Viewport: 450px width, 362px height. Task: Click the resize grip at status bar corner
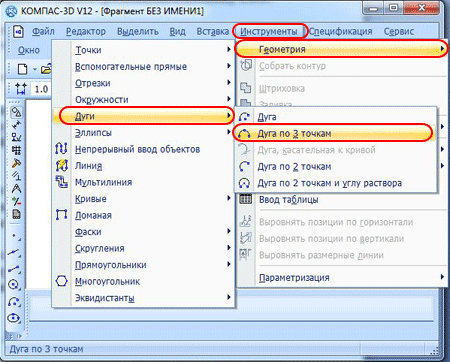pos(434,350)
